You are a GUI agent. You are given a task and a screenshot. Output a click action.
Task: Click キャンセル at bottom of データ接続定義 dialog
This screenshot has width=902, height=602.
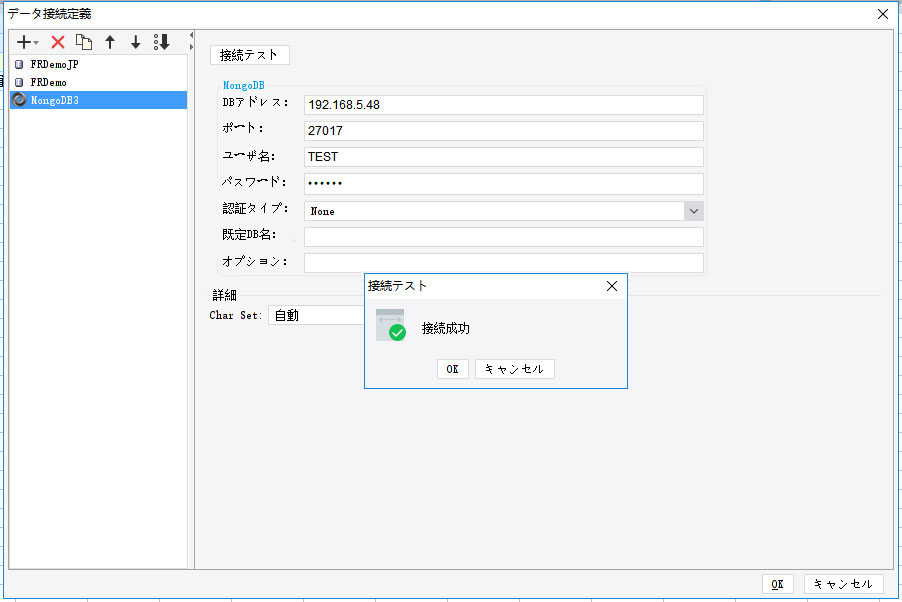point(843,584)
